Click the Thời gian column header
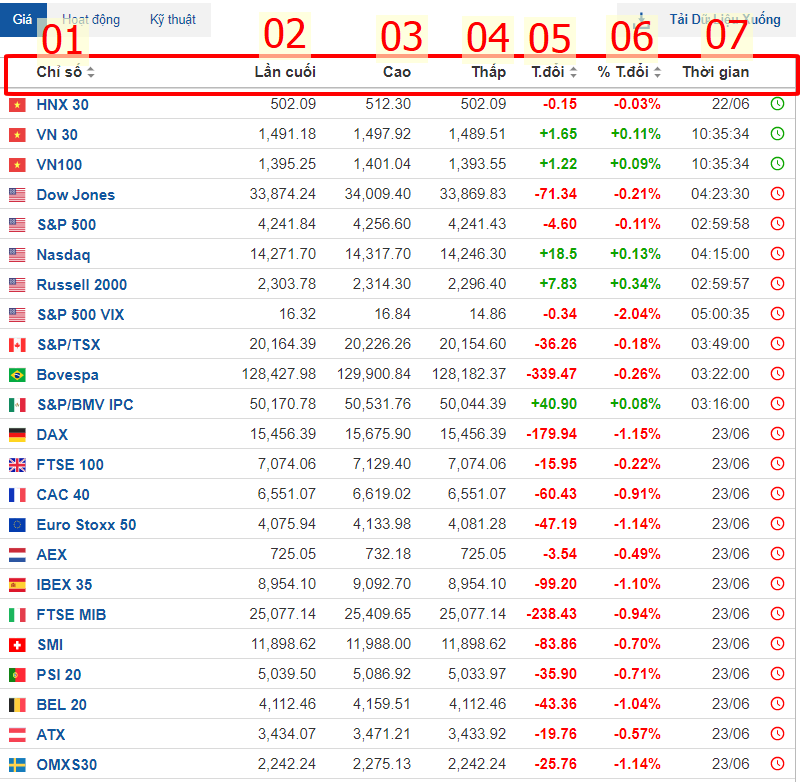Viewport: 804px width, 782px height. (x=715, y=72)
